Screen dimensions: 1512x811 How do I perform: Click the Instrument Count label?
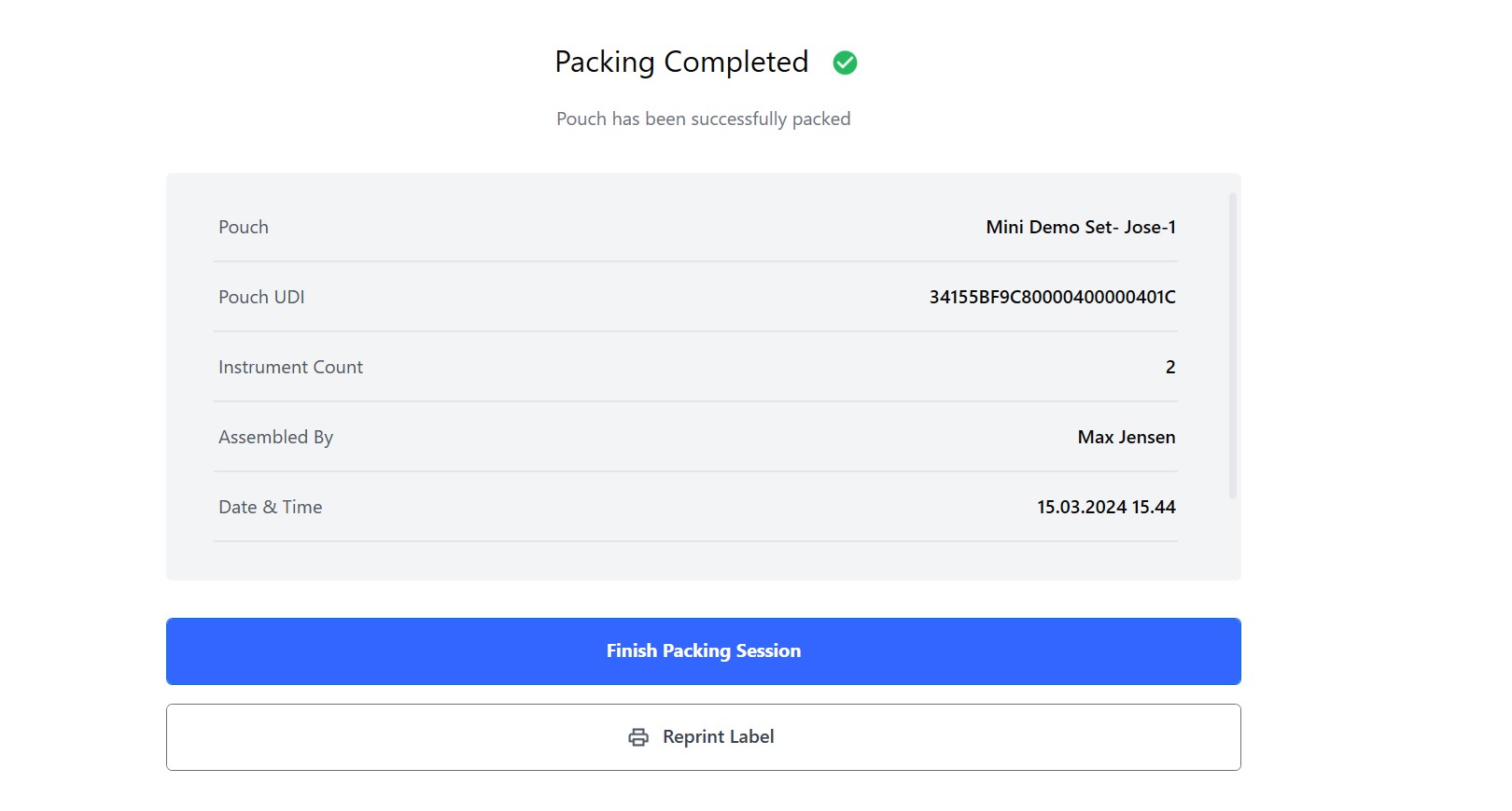pos(290,367)
